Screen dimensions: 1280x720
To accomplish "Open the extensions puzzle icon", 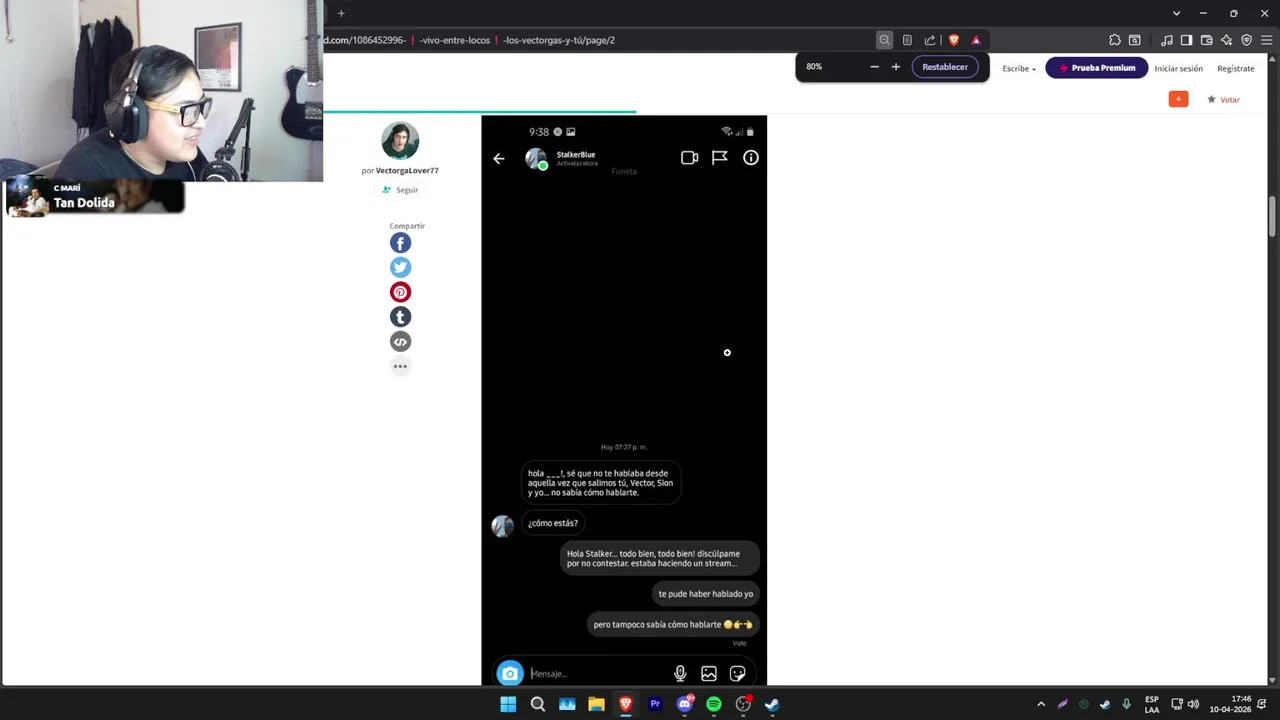I will click(x=1115, y=40).
